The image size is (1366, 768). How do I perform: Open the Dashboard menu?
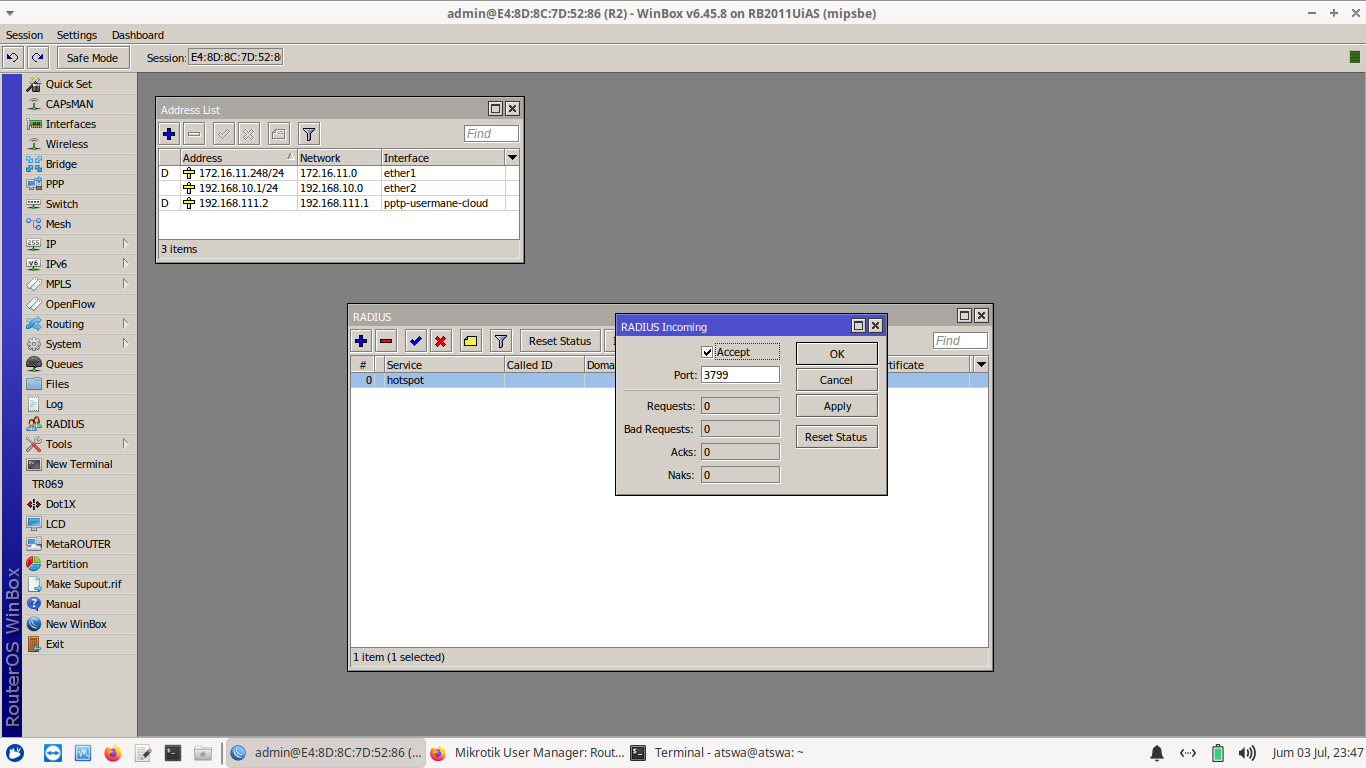tap(138, 35)
